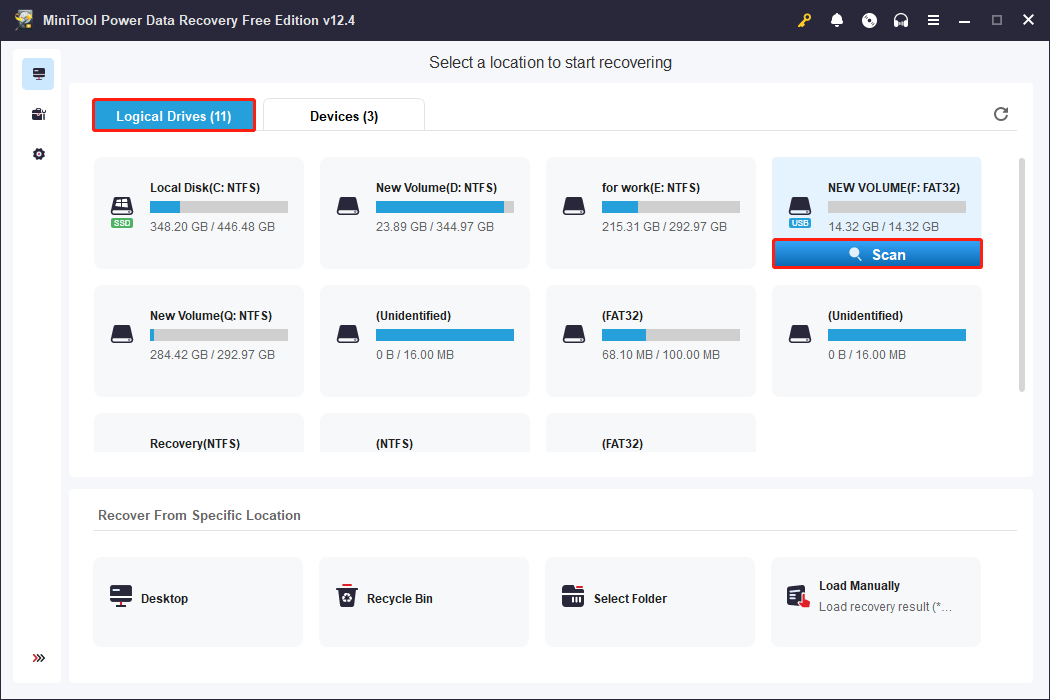Click Load Manually recovery result option
Image resolution: width=1050 pixels, height=700 pixels.
875,597
